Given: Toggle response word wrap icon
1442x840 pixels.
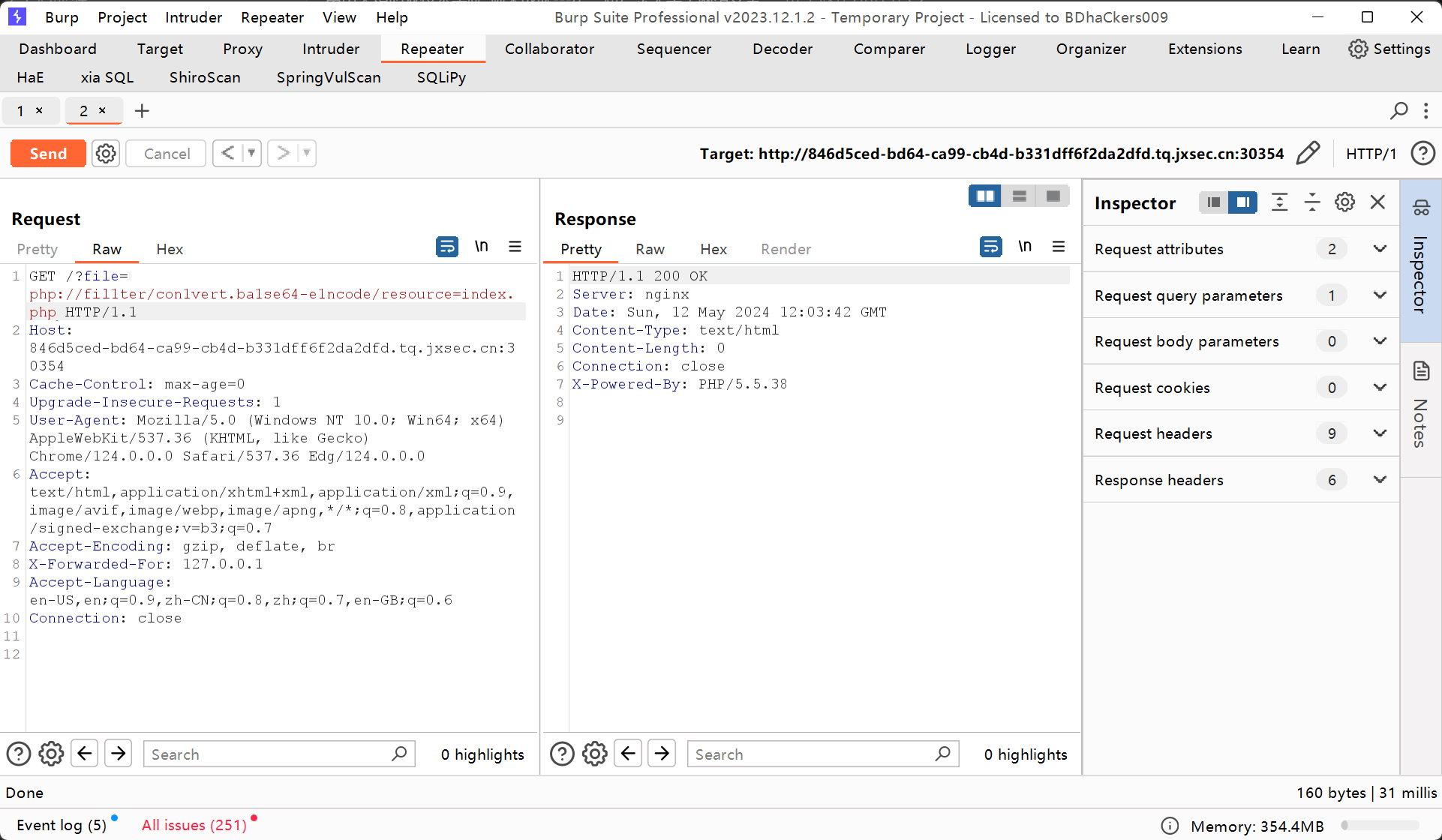Looking at the screenshot, I should pyautogui.click(x=991, y=246).
